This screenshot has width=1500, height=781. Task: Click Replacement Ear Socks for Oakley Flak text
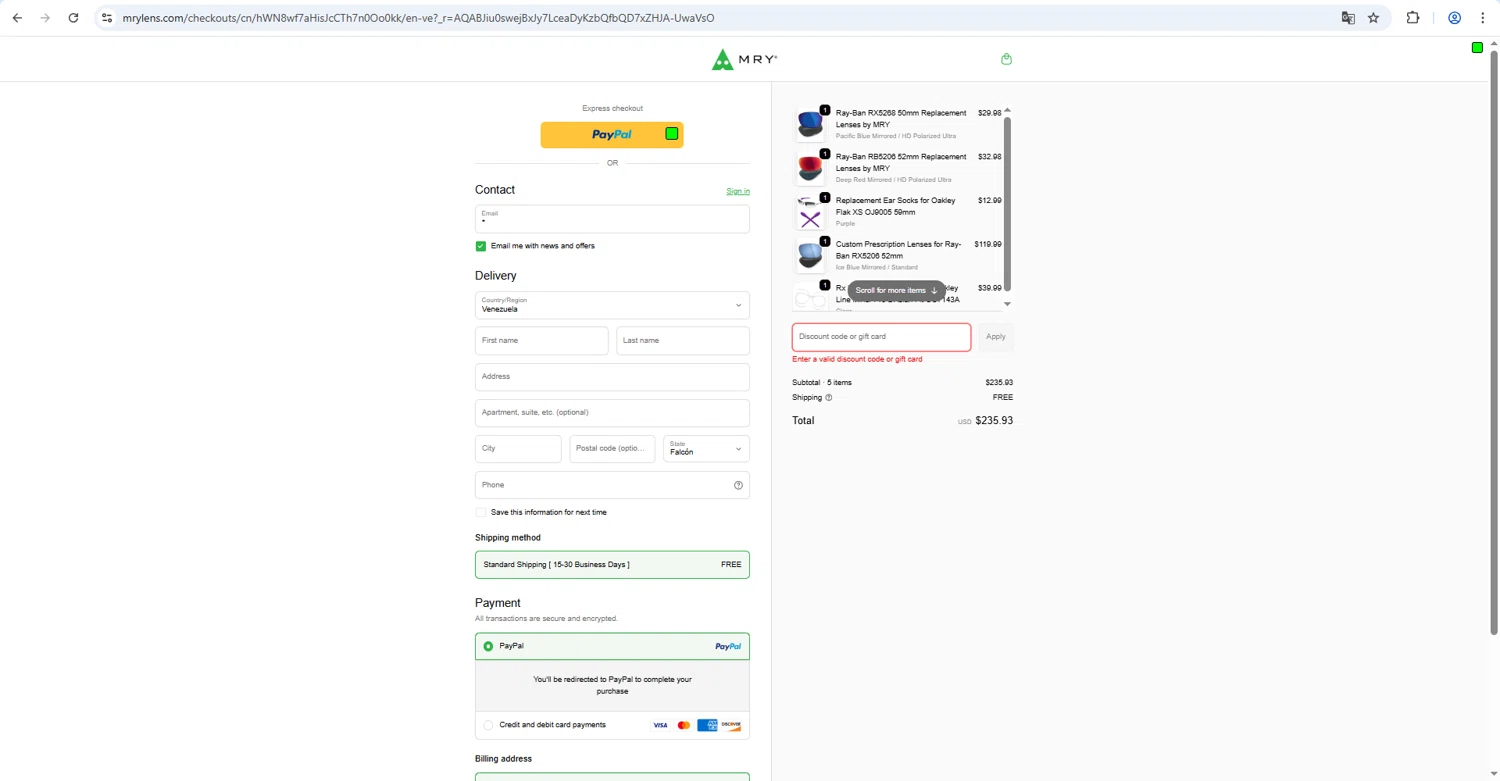click(x=895, y=206)
